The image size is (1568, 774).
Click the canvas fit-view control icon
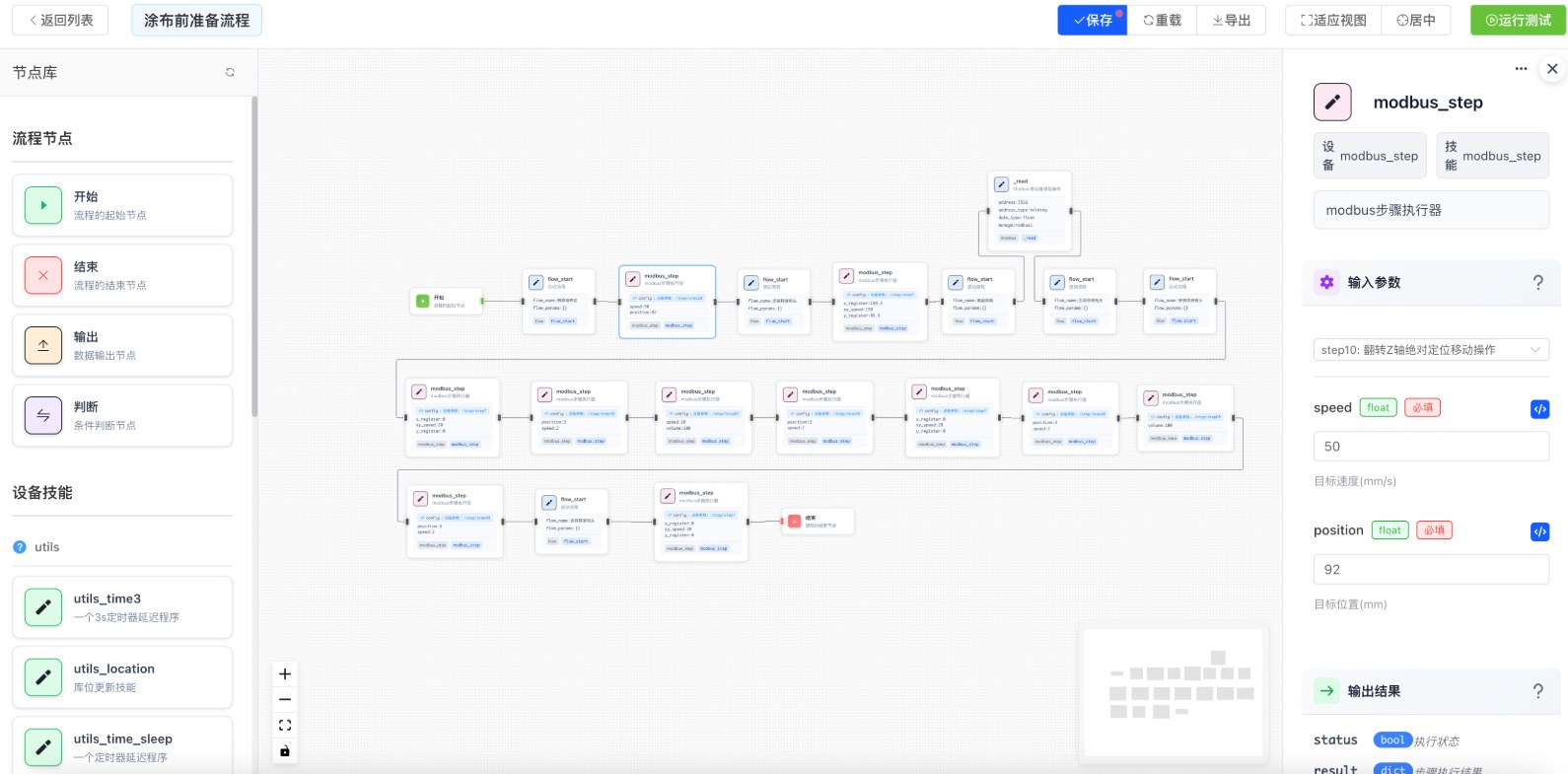(285, 726)
